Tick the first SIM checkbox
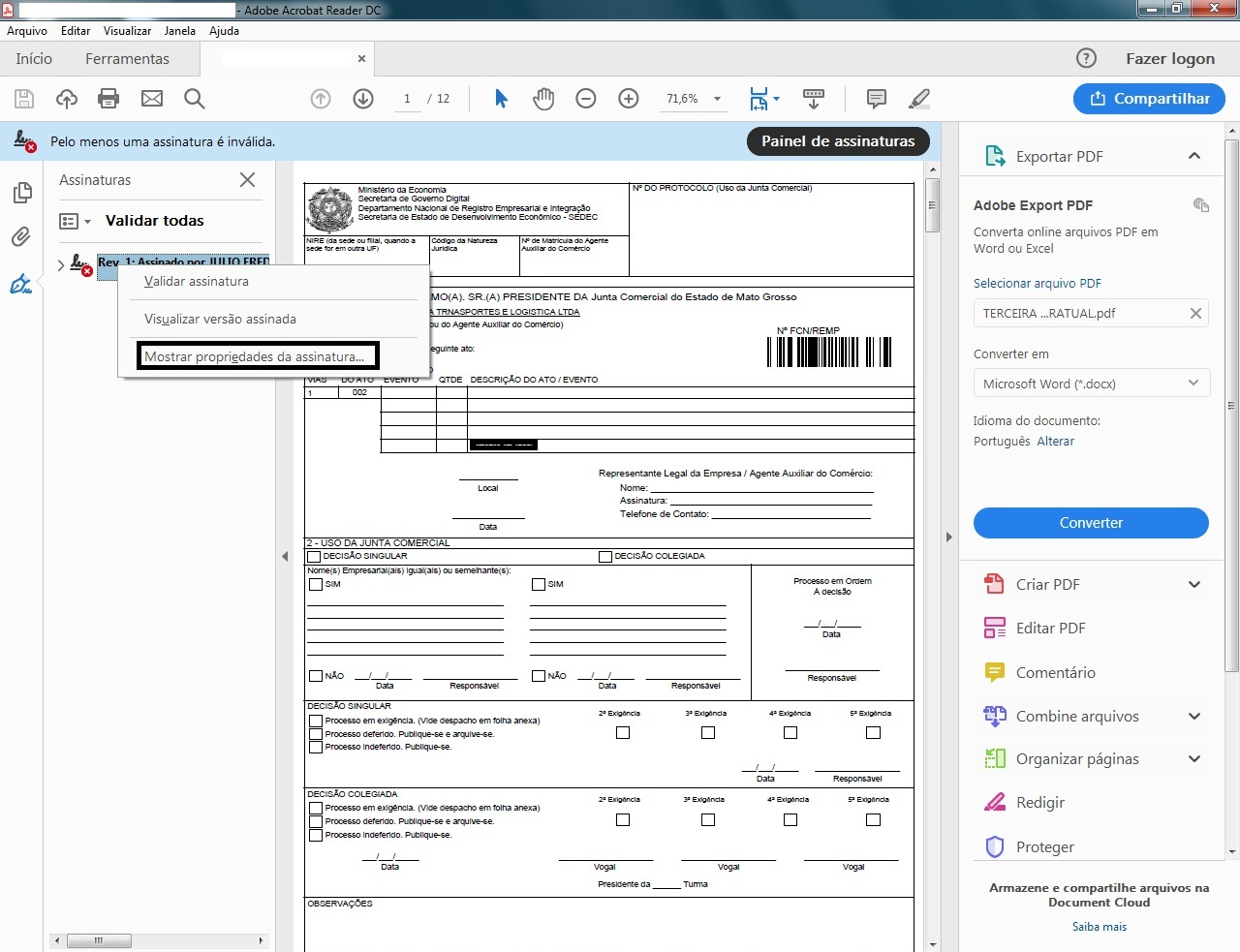Viewport: 1240px width, 952px height. 316,585
